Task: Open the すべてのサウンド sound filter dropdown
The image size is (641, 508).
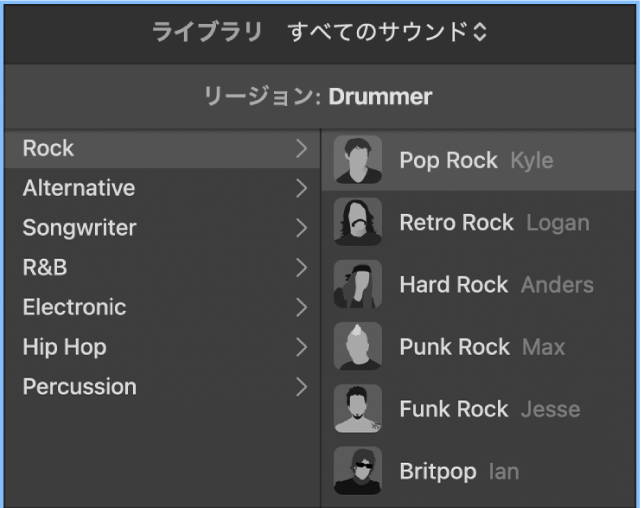Action: tap(387, 32)
